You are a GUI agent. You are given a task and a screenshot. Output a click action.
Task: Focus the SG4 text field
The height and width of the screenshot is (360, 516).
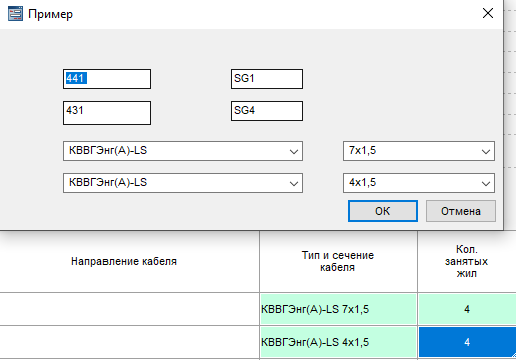click(x=267, y=111)
